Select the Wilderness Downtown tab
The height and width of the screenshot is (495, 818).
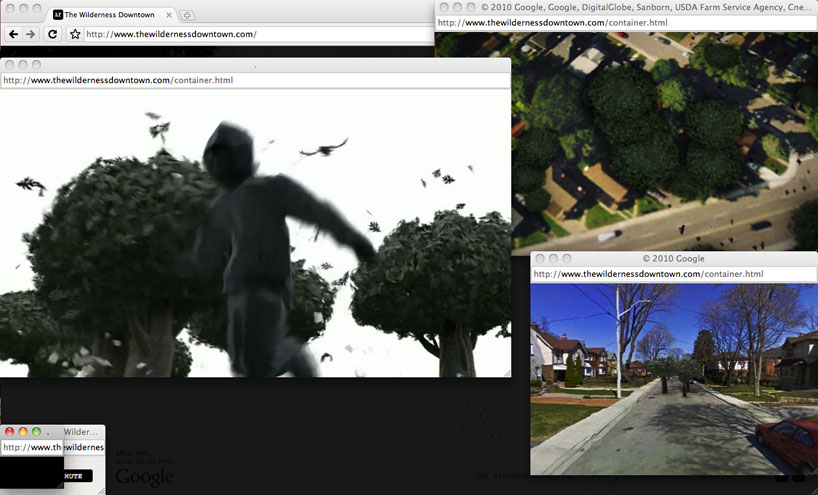coord(110,15)
